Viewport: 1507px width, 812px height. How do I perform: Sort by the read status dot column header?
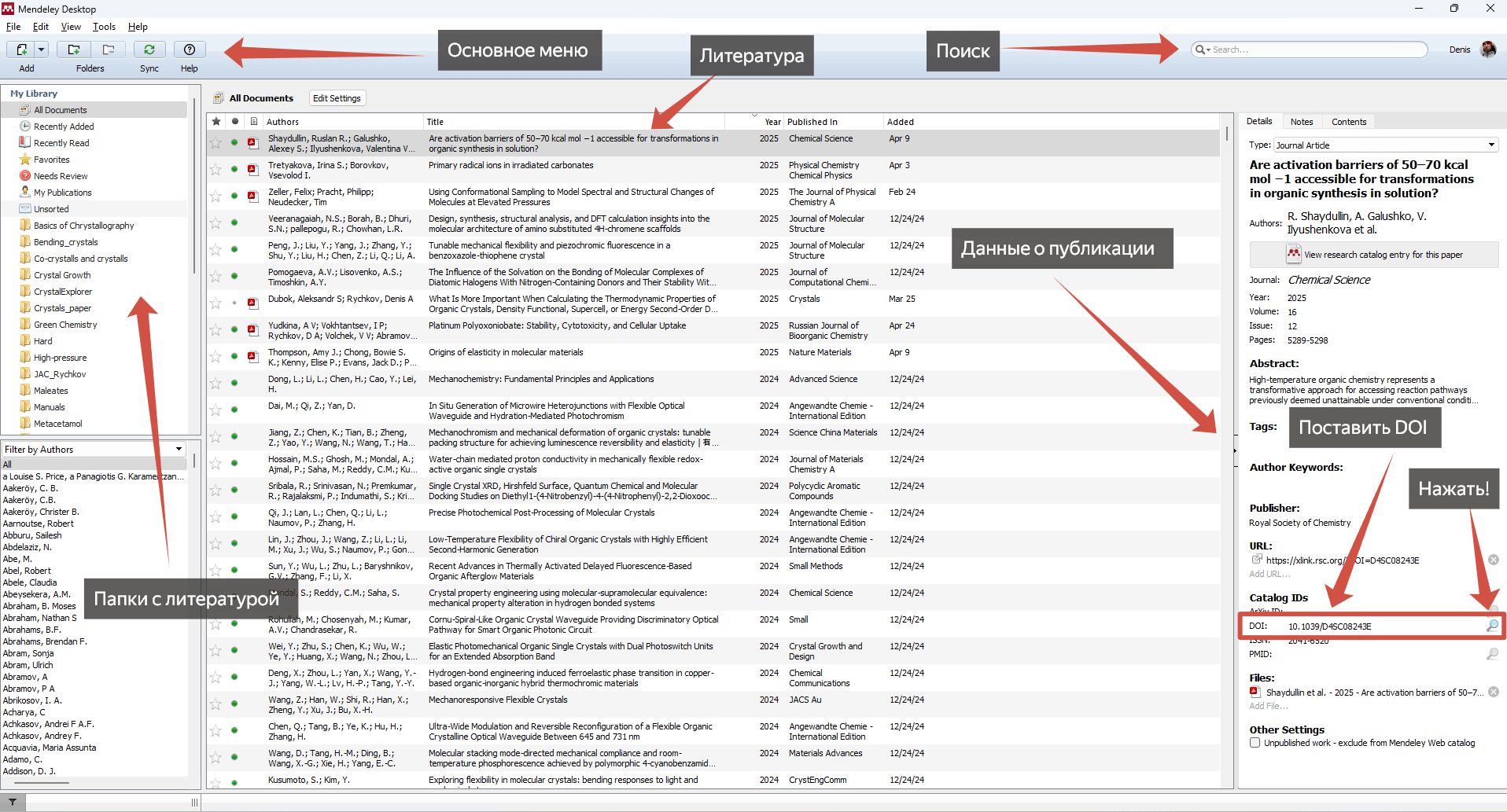(234, 122)
